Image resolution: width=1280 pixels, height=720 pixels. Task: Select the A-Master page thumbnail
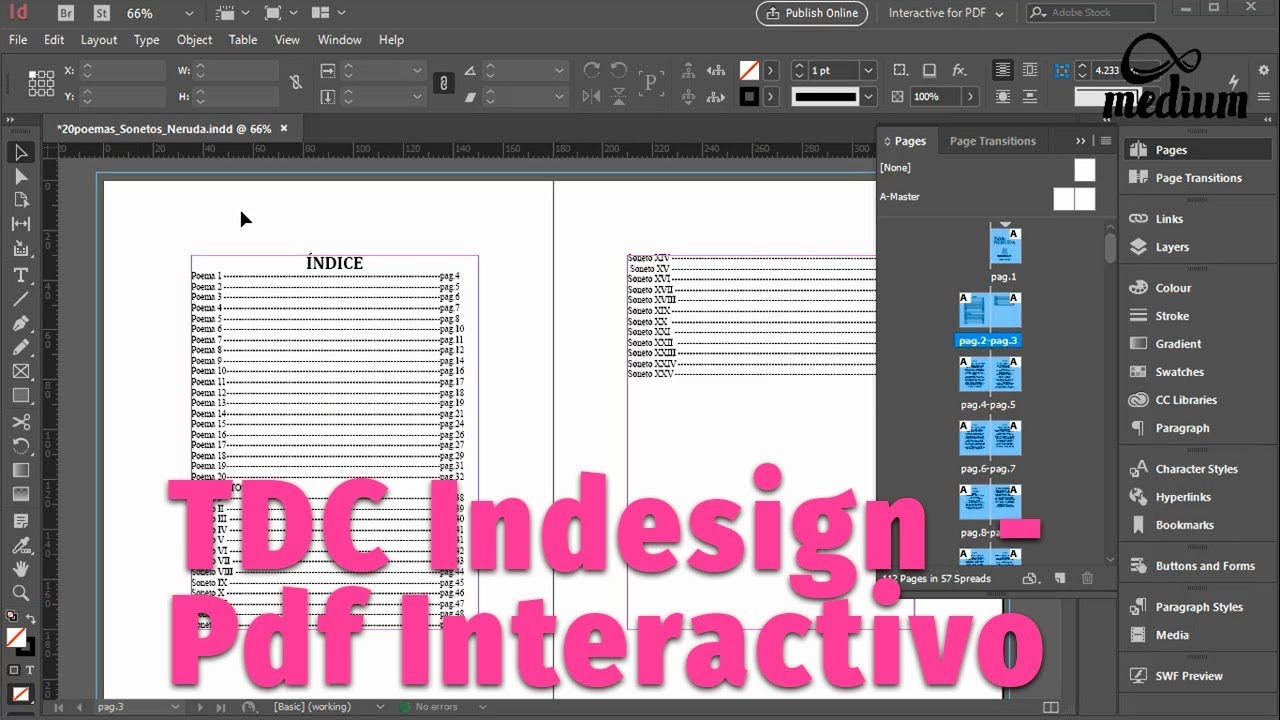[x=1074, y=198]
